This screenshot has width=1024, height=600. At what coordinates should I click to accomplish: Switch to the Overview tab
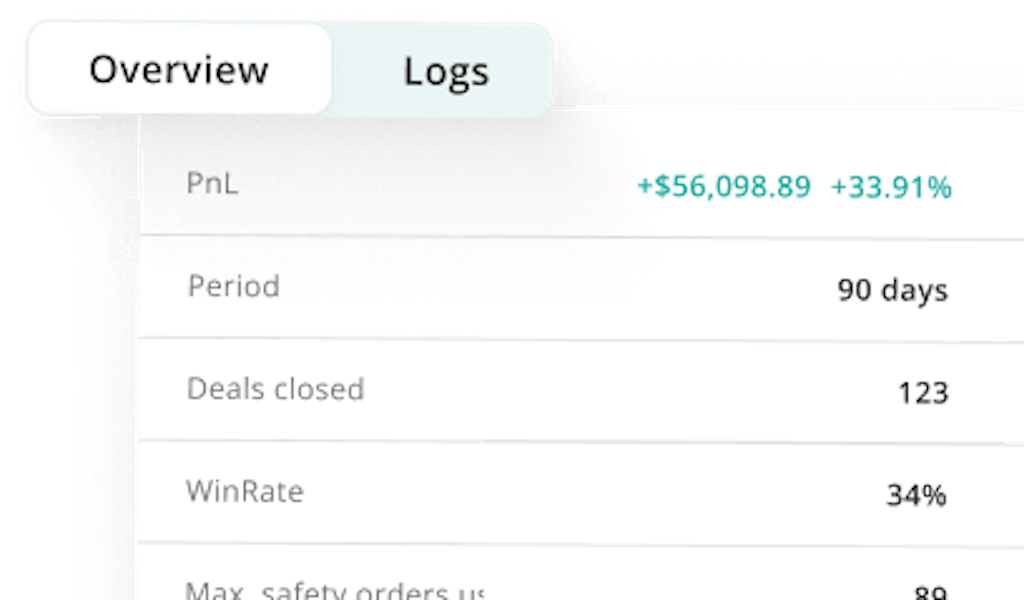(x=178, y=71)
